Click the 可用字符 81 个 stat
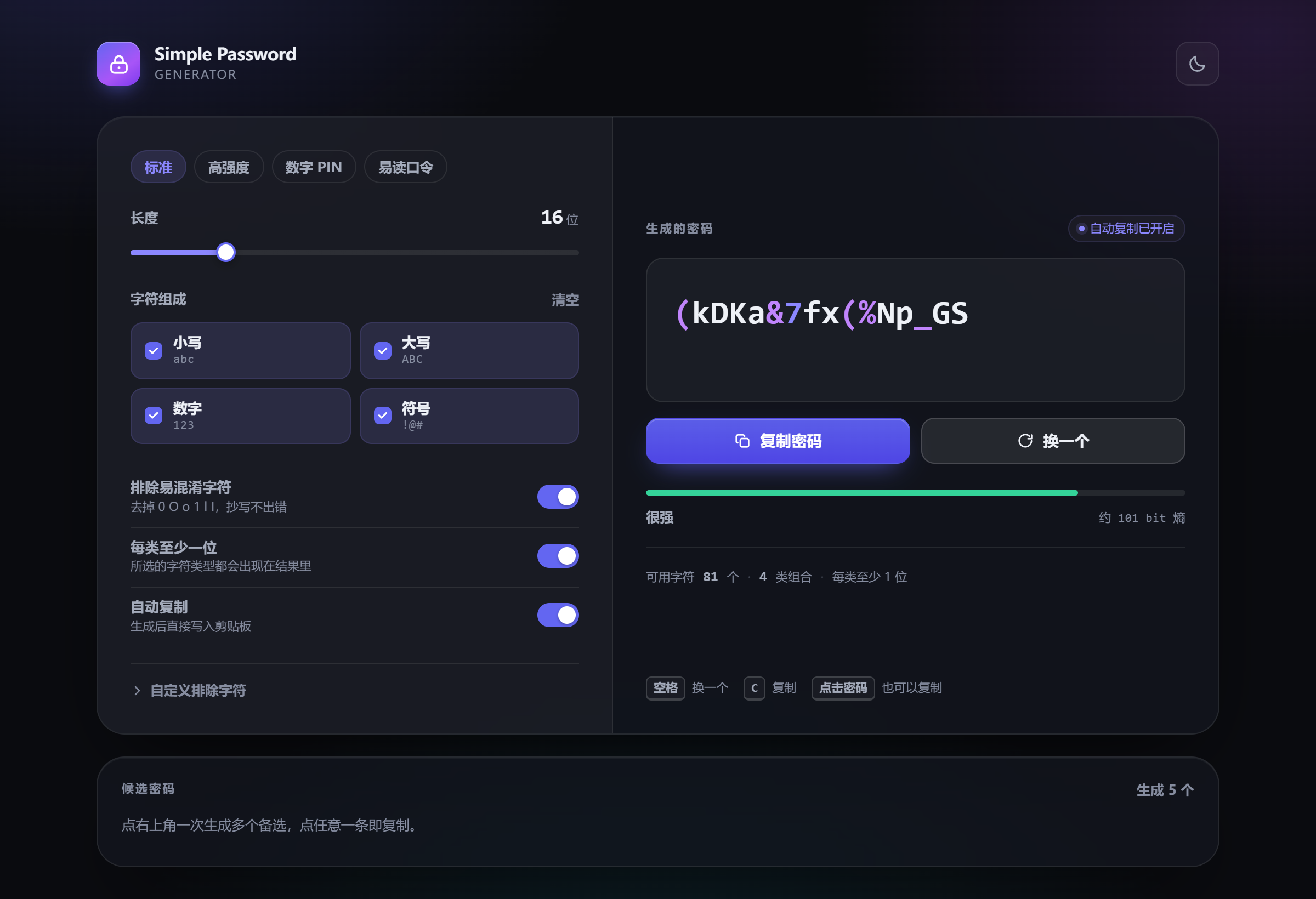The height and width of the screenshot is (899, 1316). point(693,577)
